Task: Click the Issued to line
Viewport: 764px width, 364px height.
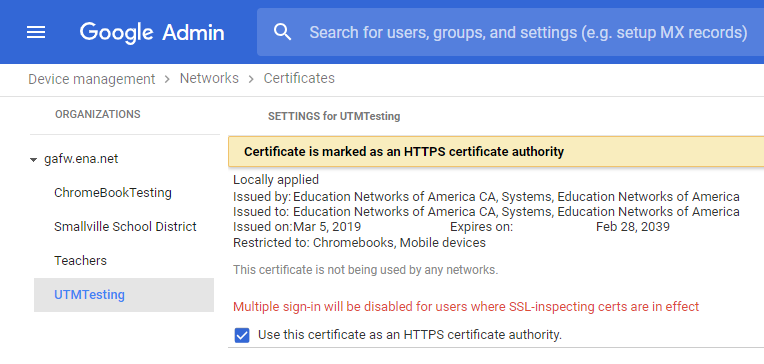Action: tap(486, 212)
